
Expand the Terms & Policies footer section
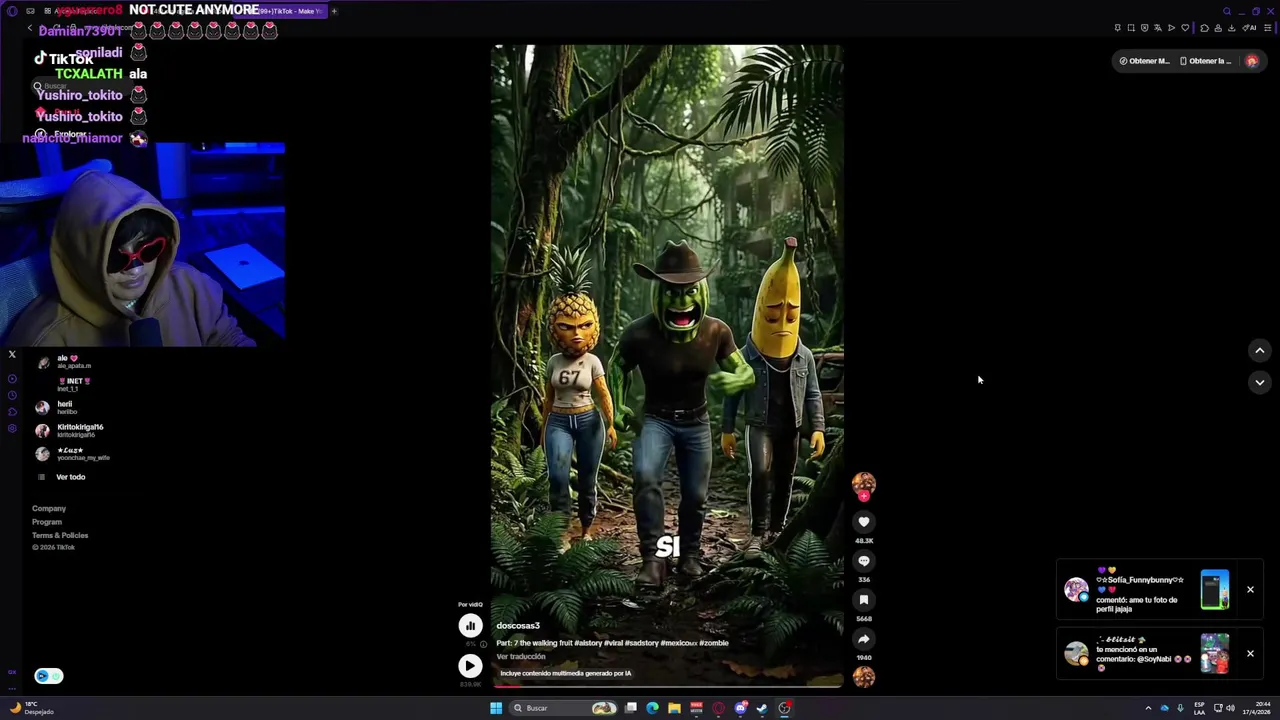[x=60, y=535]
